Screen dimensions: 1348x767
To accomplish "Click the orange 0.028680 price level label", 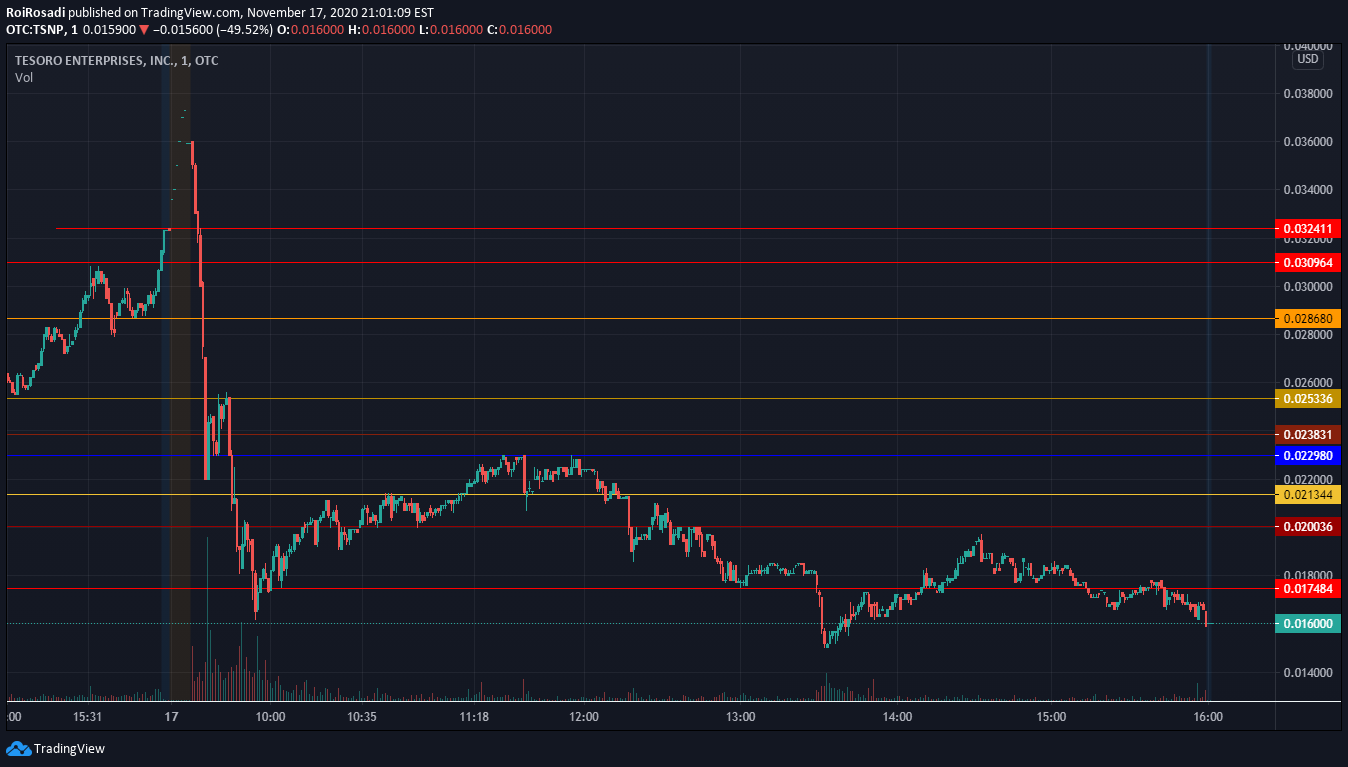I will [1309, 319].
